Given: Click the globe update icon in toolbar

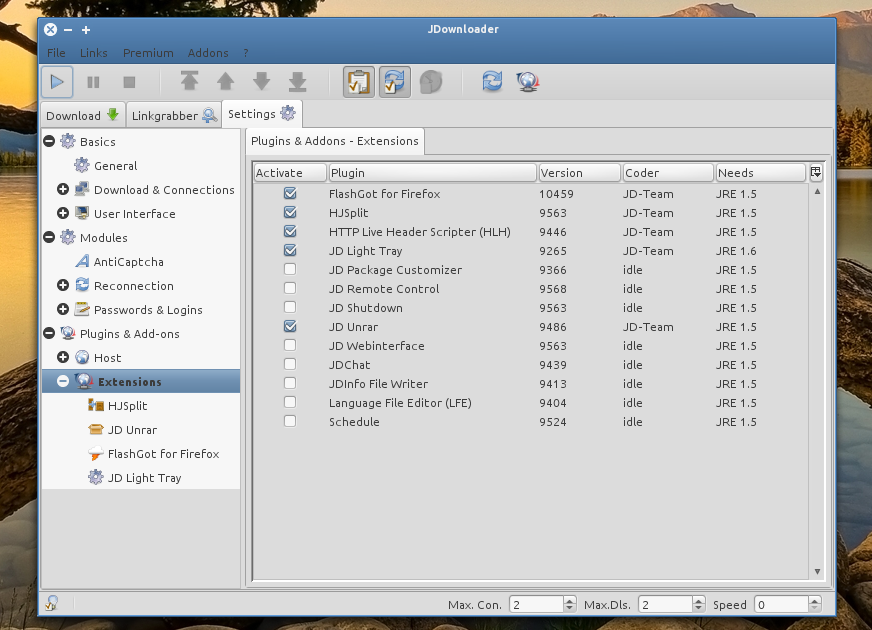Looking at the screenshot, I should pyautogui.click(x=528, y=82).
